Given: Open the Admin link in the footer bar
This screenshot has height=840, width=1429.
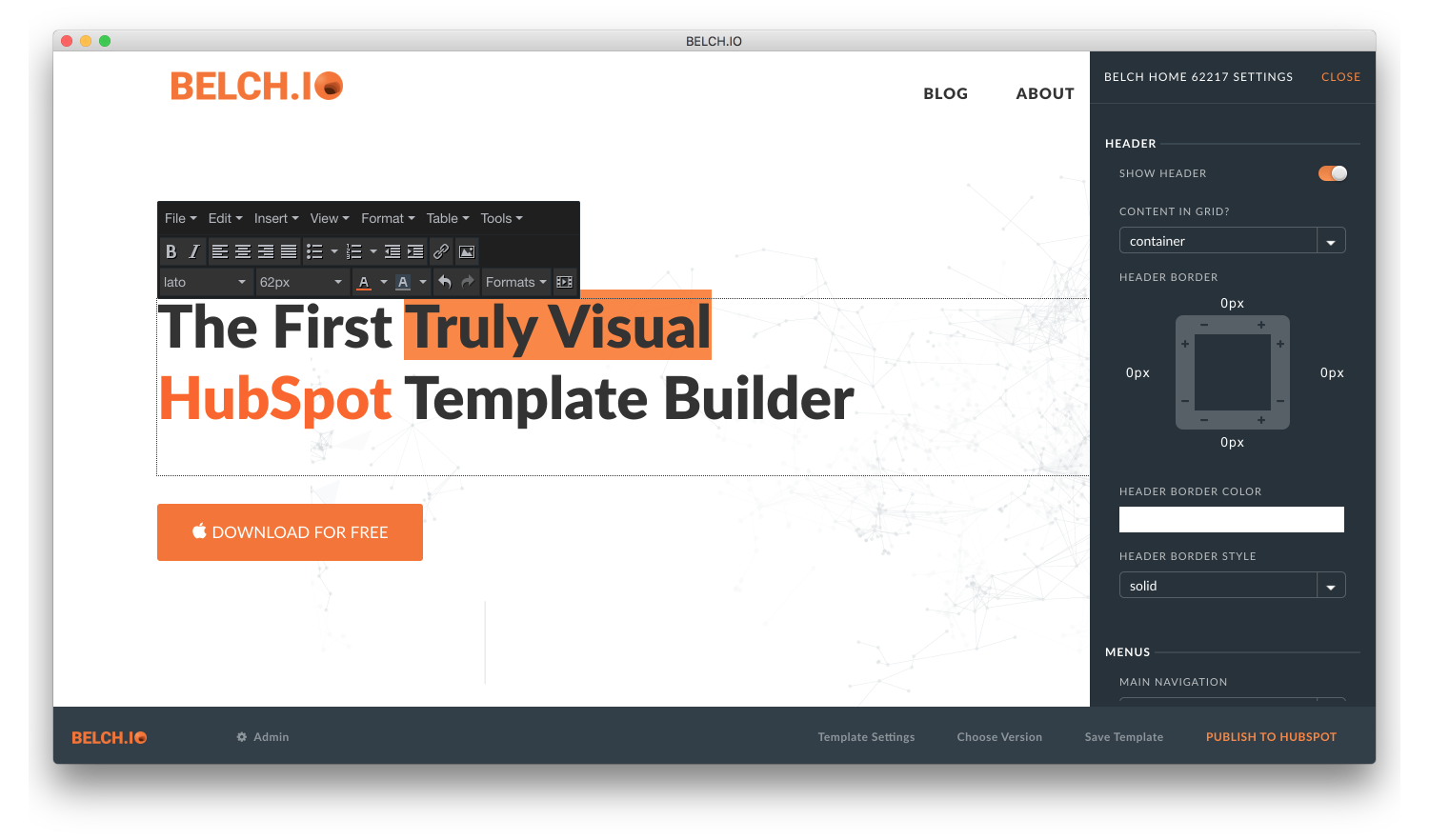Looking at the screenshot, I should pos(263,737).
